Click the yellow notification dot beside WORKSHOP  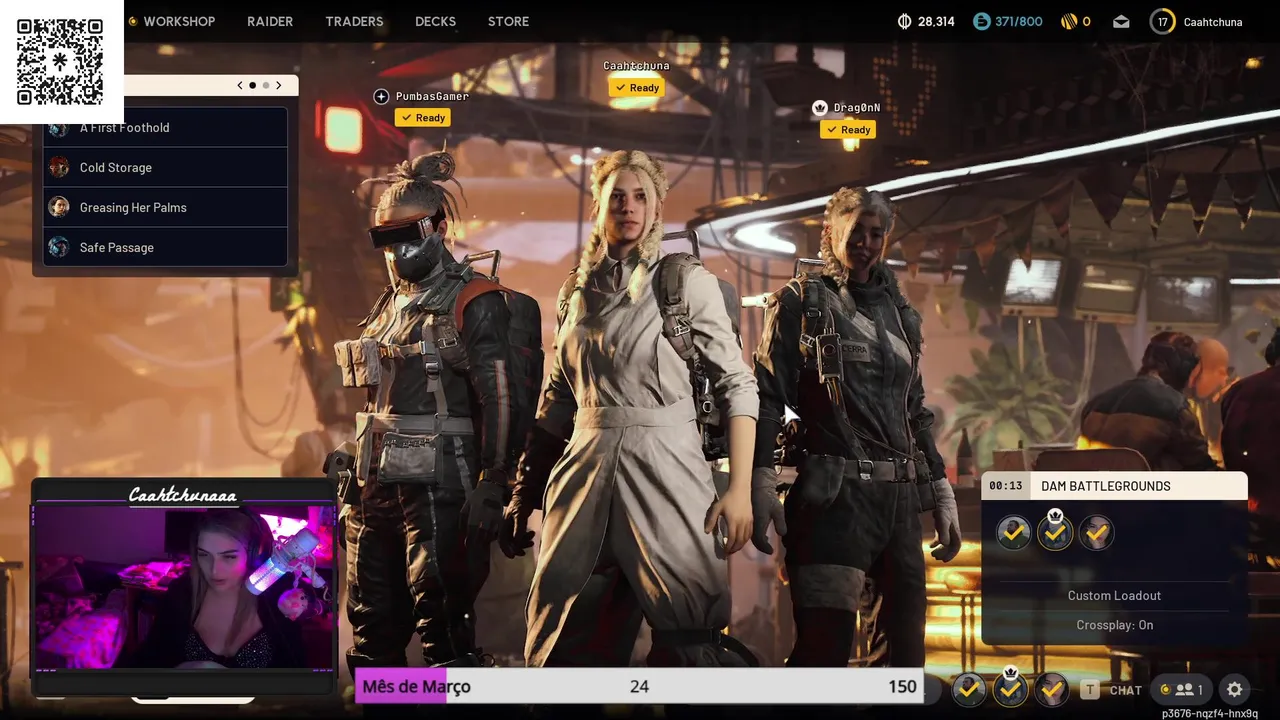point(132,21)
